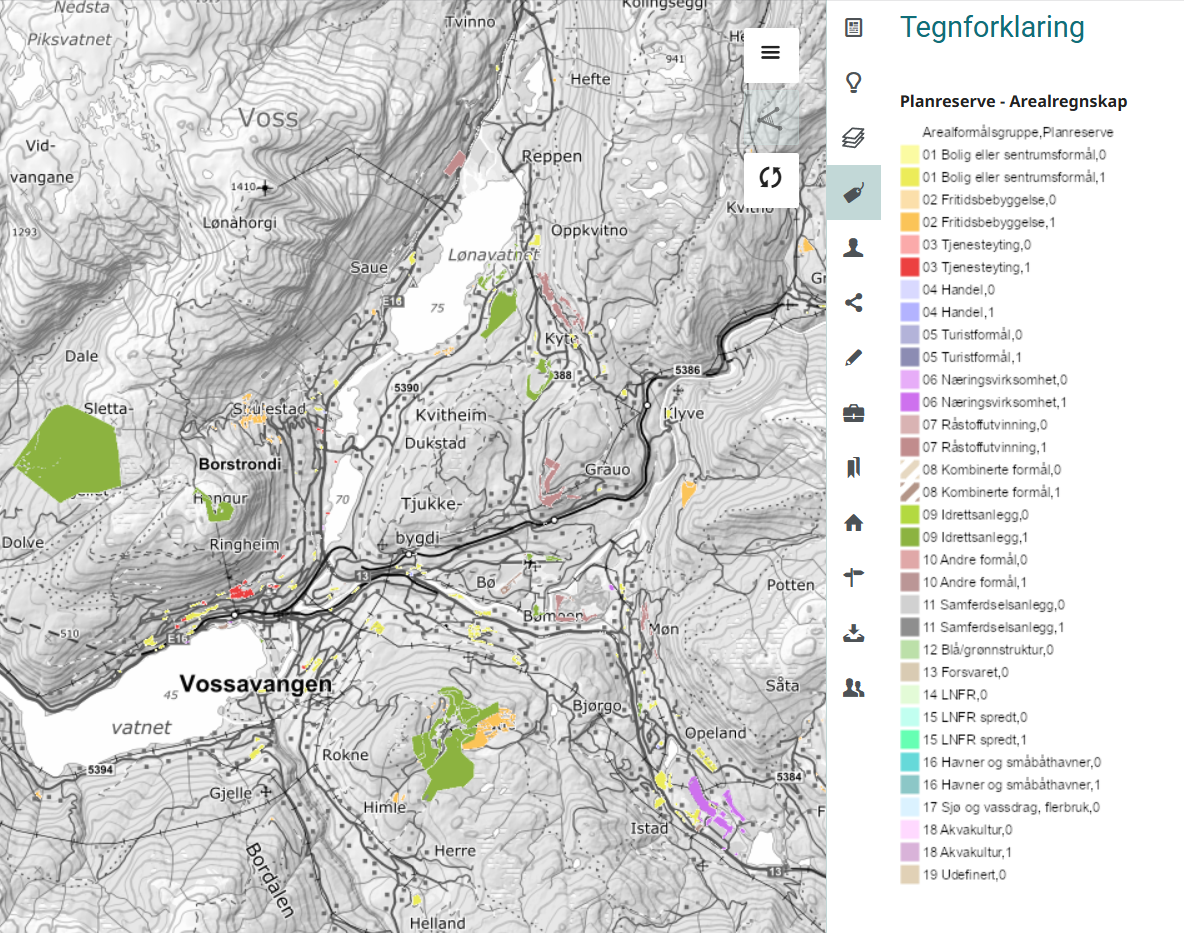The width and height of the screenshot is (1184, 933).
Task: Select the pencil draw tool
Action: 853,358
